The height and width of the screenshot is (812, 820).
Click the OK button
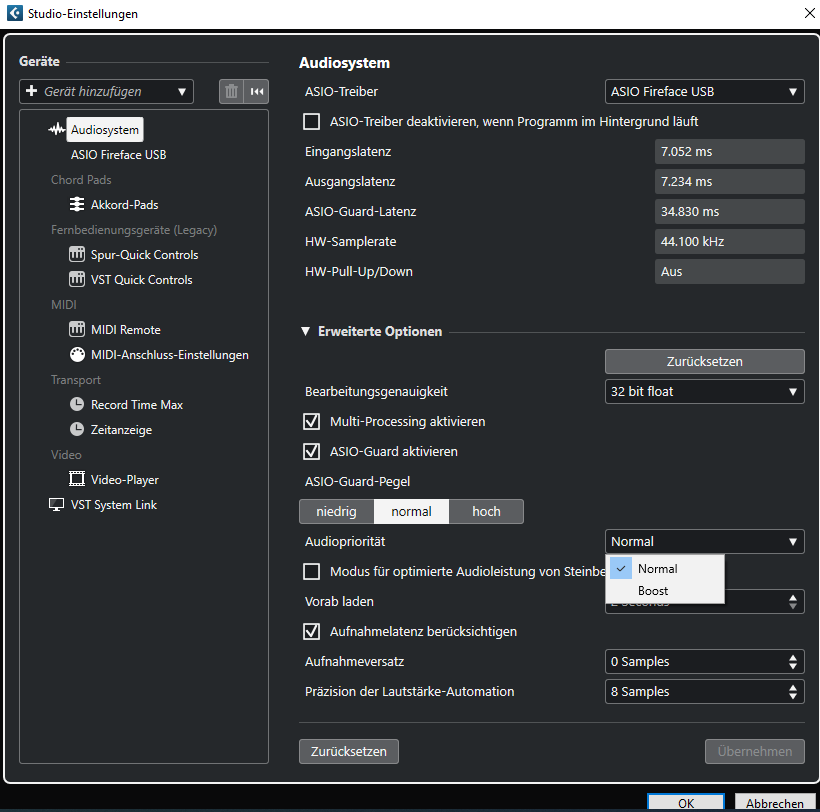pos(685,803)
